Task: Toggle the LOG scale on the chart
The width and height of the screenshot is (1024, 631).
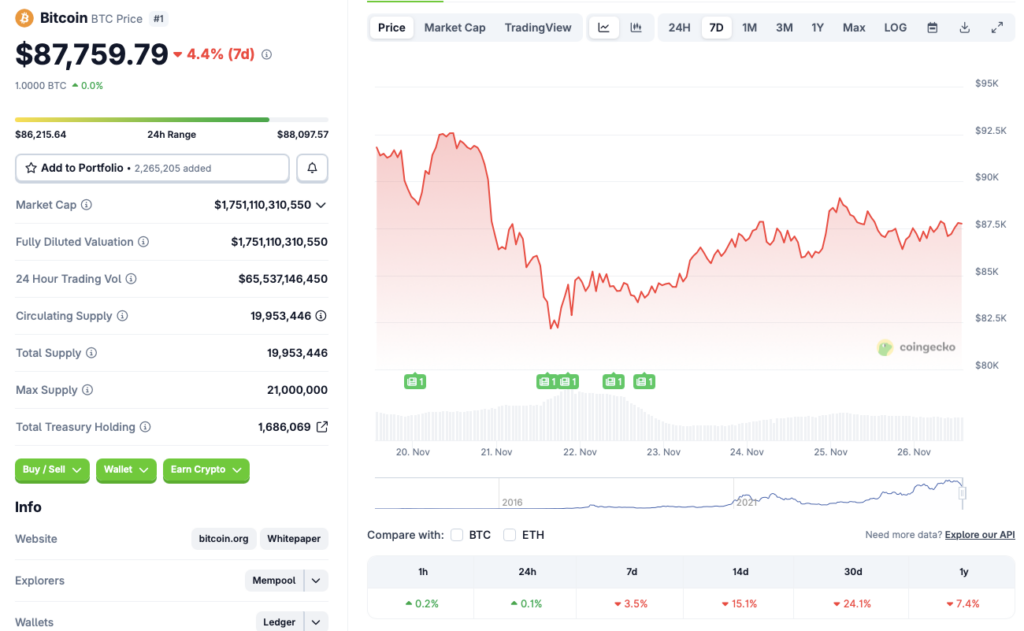Action: [894, 27]
